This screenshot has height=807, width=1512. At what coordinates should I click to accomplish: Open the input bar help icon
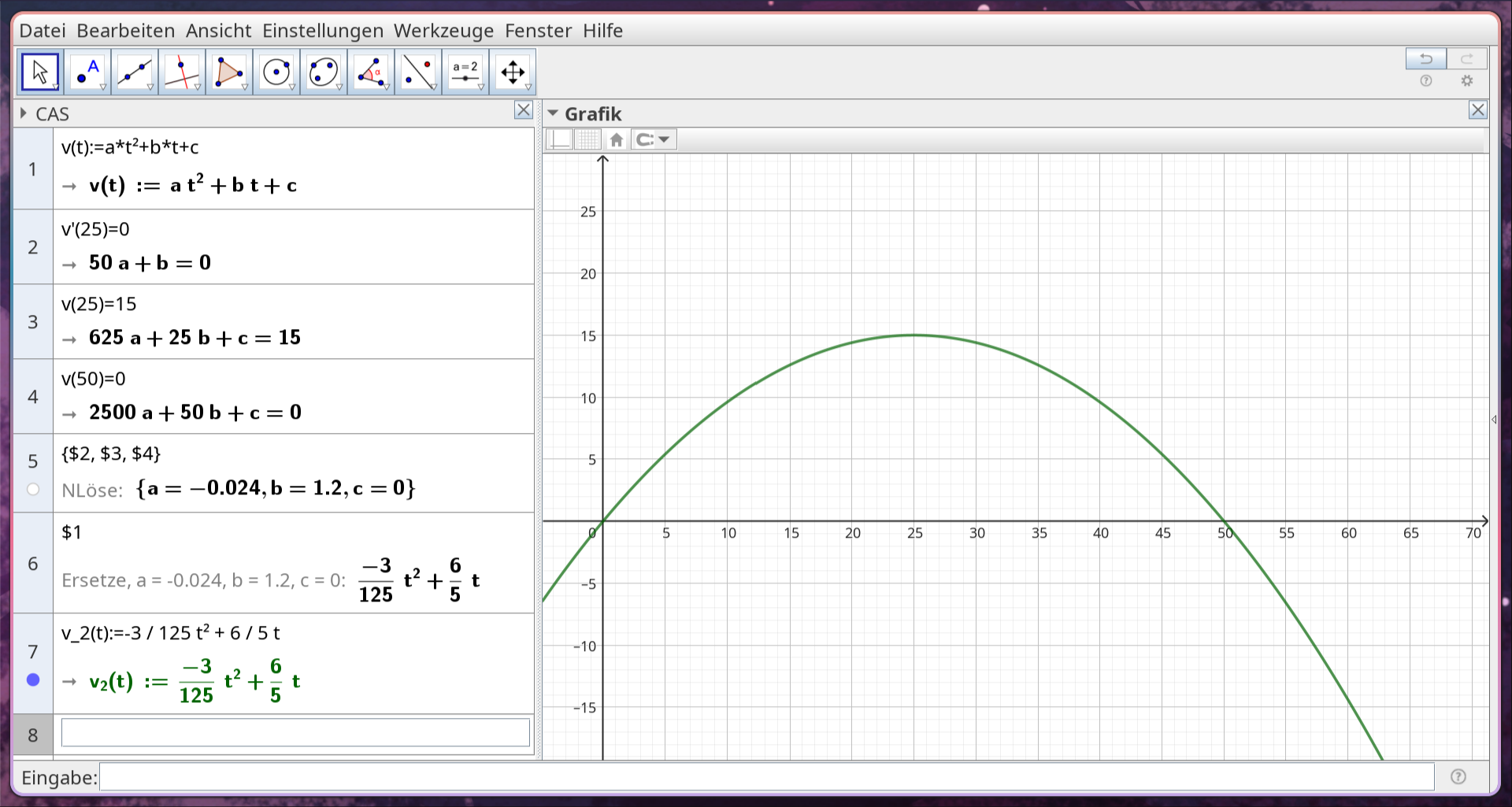1458,777
